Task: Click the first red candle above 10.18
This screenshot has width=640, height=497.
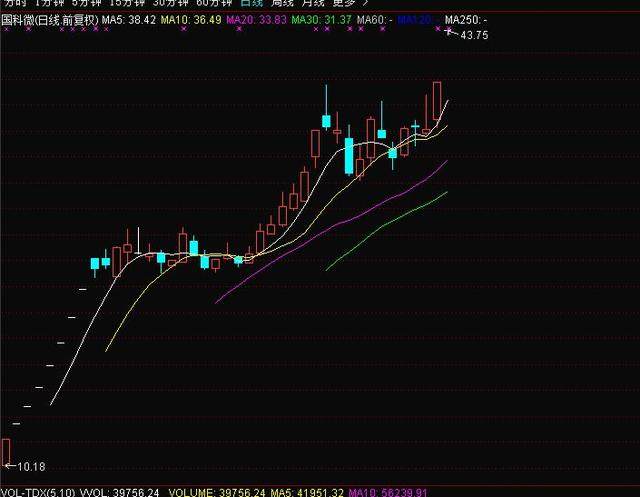Action: point(6,451)
